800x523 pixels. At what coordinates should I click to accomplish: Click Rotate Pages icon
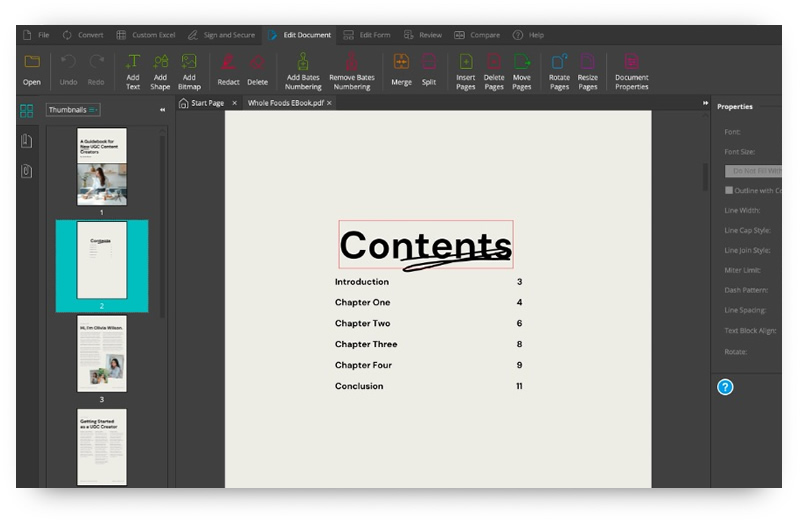point(559,62)
